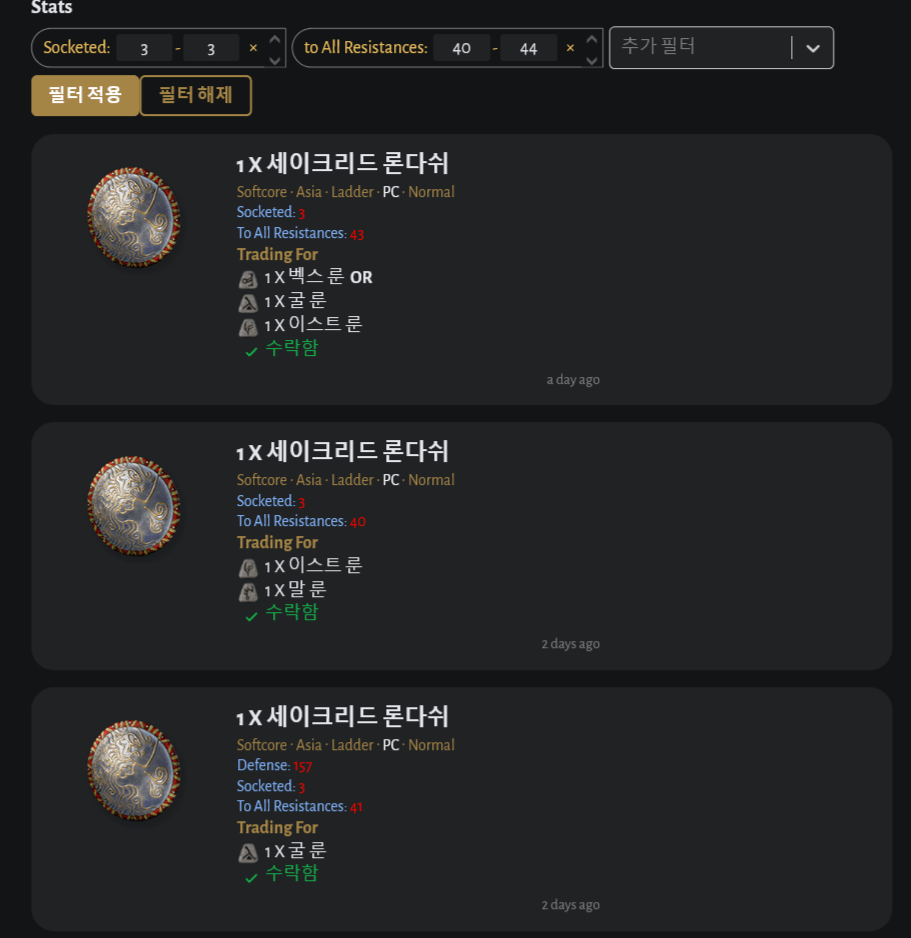Click the Ist rune icon in the second listing
This screenshot has height=938, width=911.
(248, 565)
